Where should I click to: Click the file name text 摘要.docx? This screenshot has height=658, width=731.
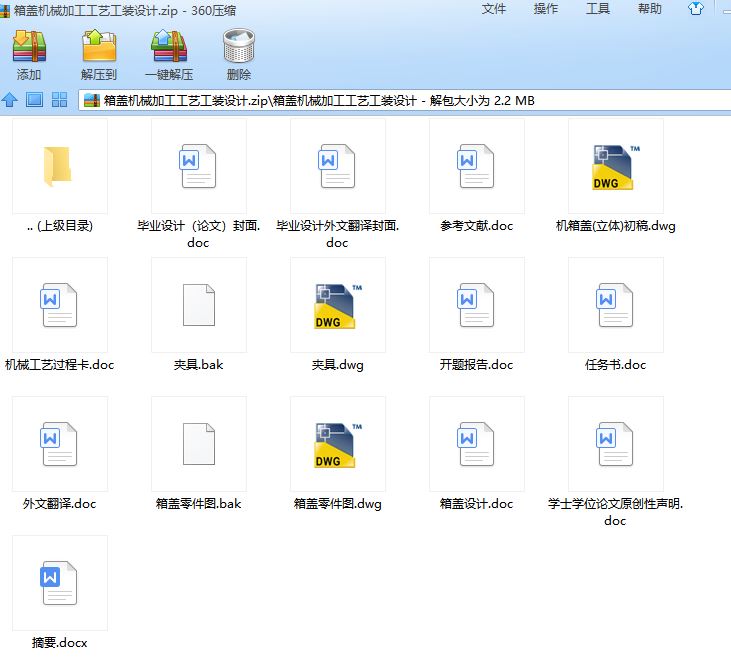pos(59,643)
